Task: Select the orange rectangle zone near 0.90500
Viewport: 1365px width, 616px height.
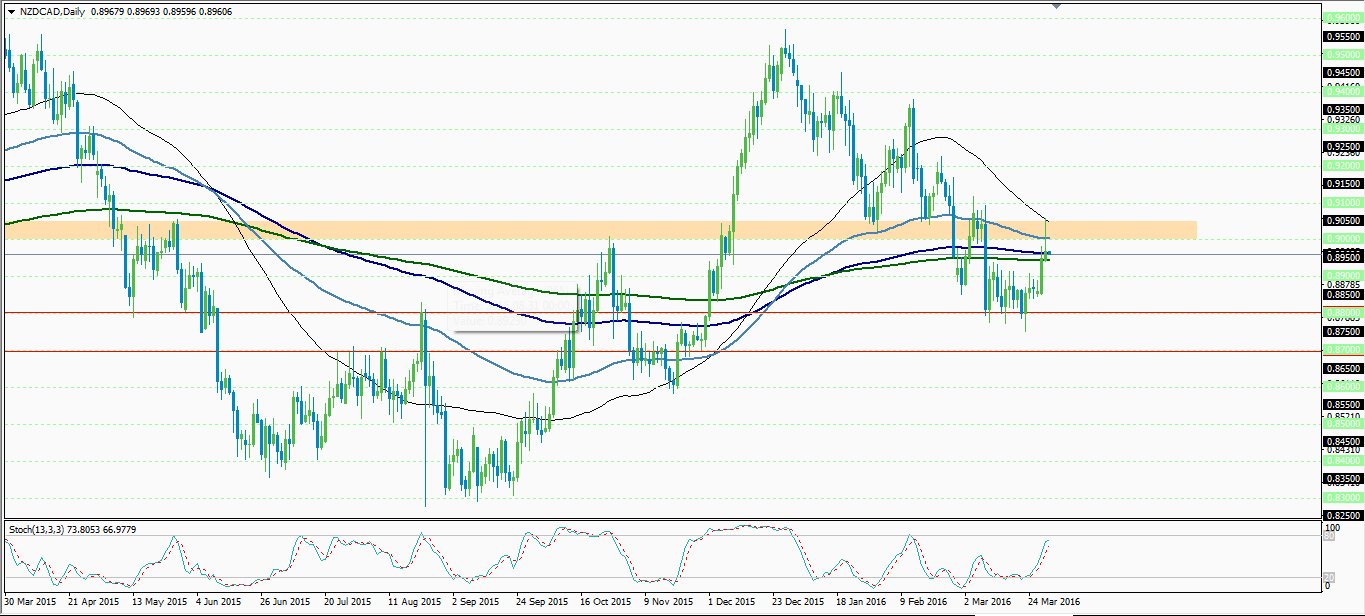Action: click(600, 230)
